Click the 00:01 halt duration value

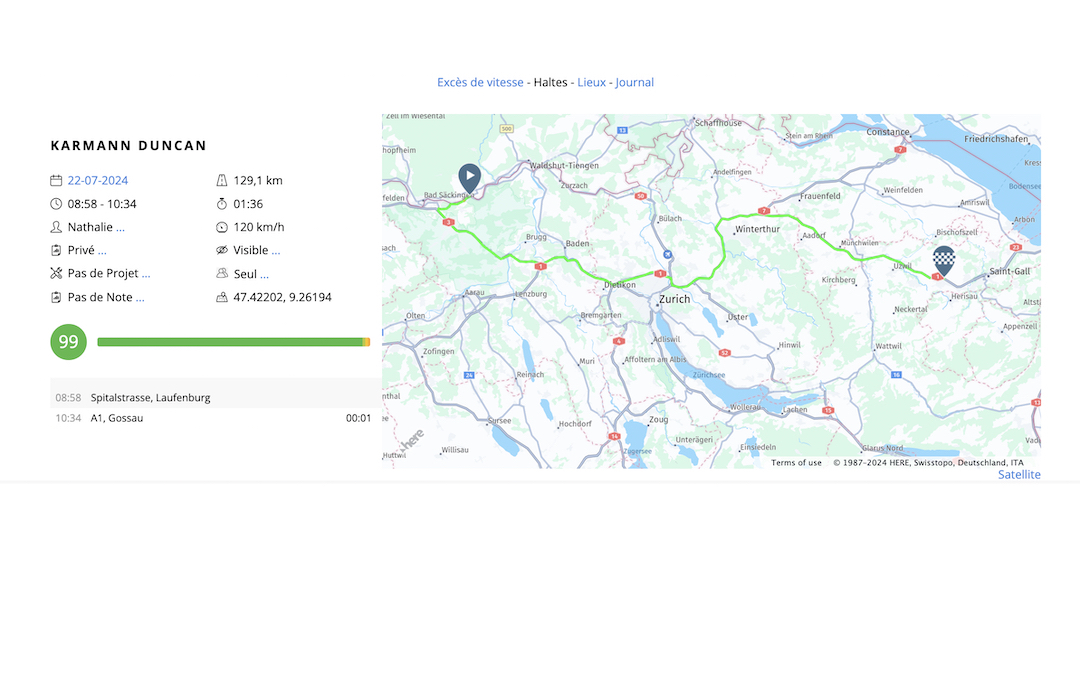coord(358,418)
